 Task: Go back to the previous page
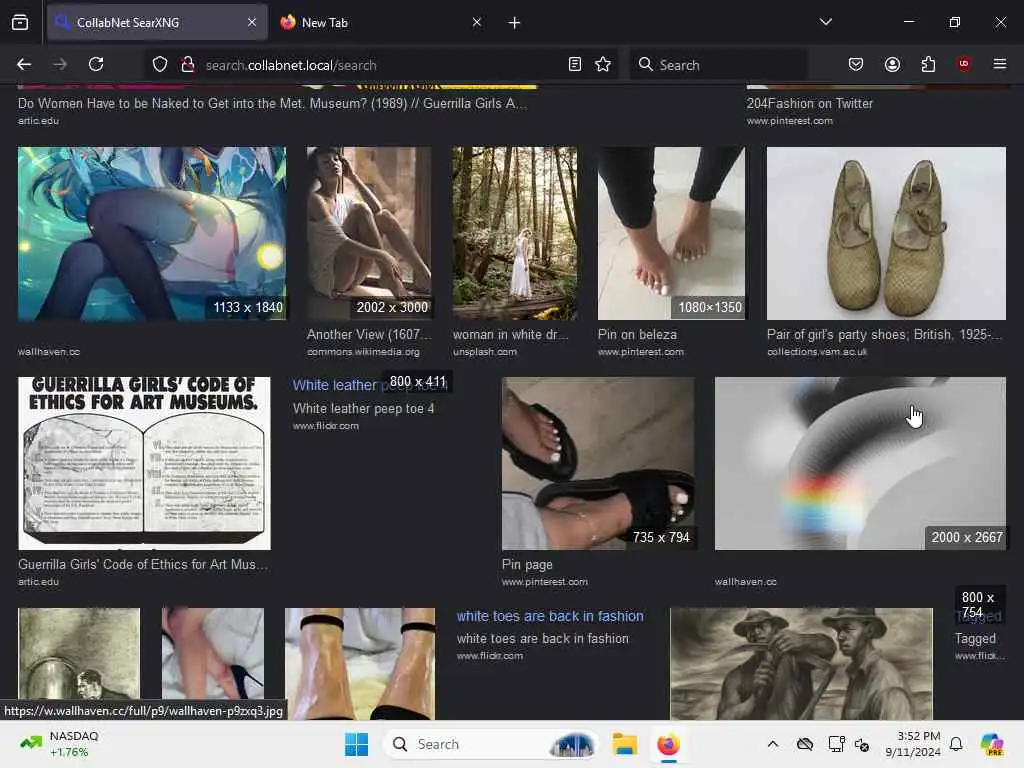[x=24, y=64]
